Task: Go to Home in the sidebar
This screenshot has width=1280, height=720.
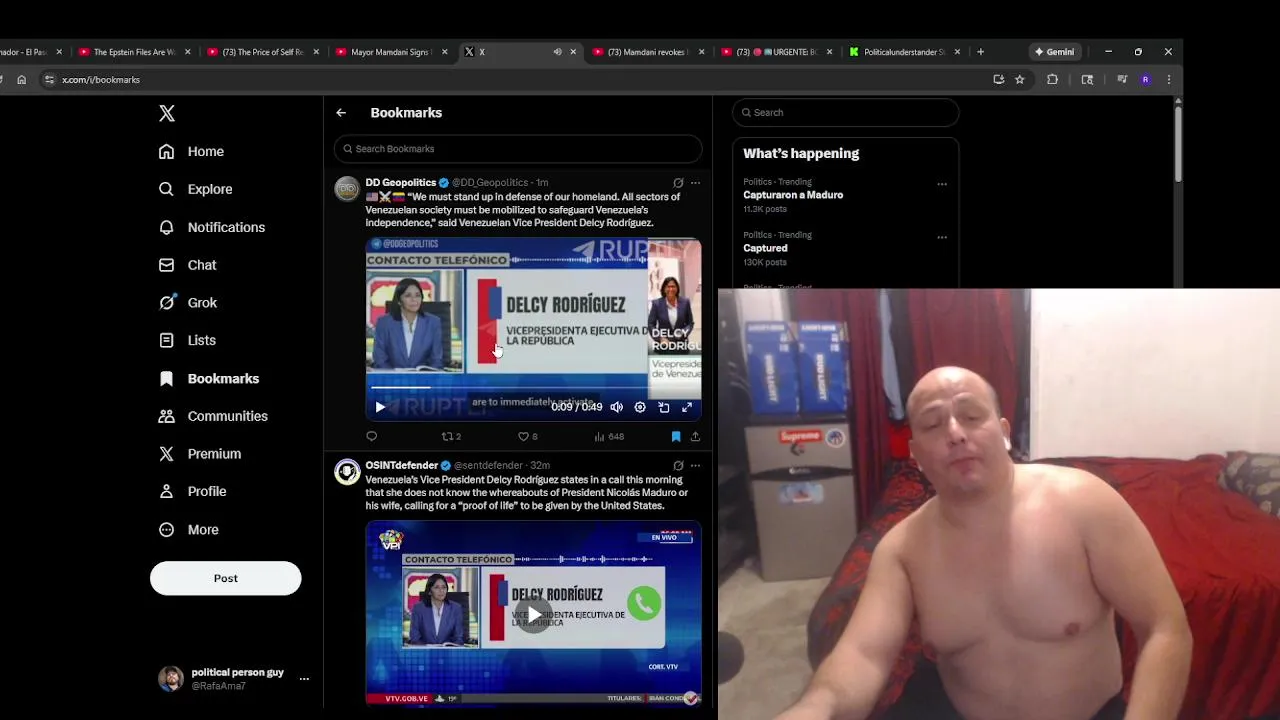Action: pos(191,151)
